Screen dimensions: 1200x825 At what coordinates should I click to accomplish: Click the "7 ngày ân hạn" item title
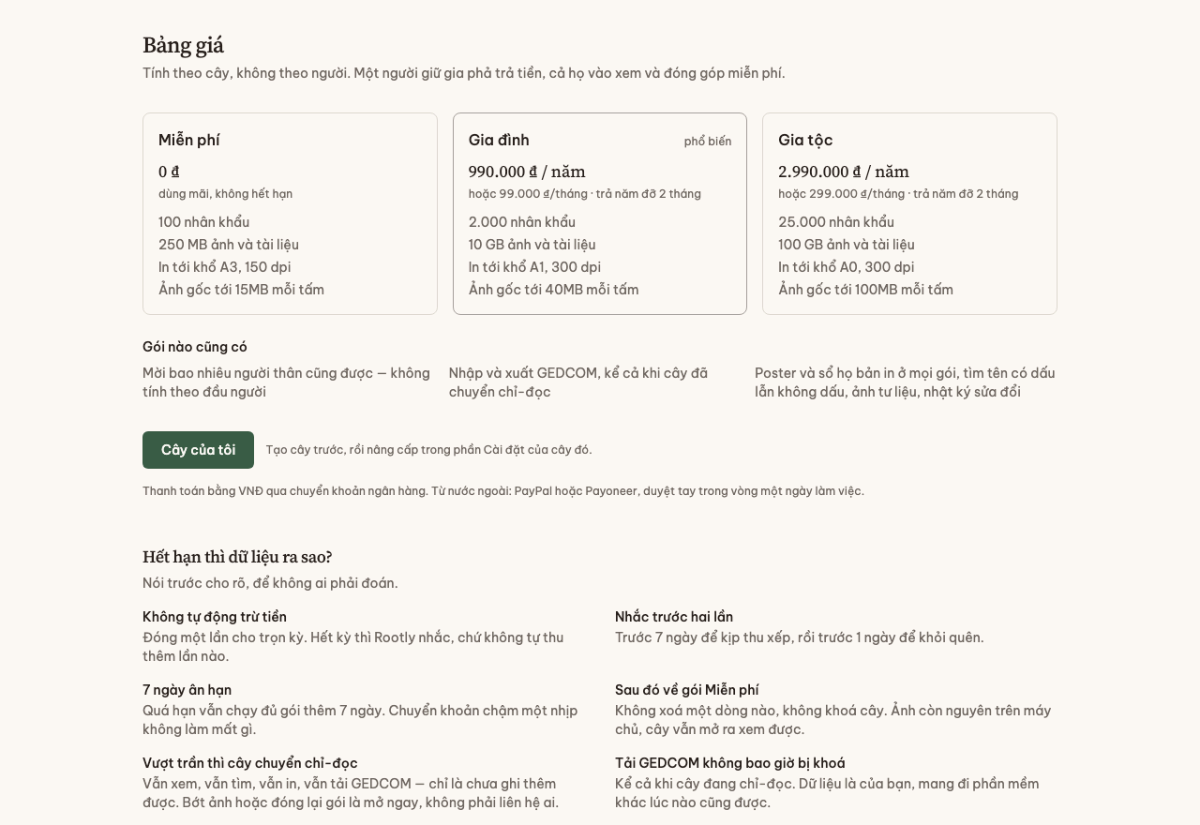coord(187,690)
